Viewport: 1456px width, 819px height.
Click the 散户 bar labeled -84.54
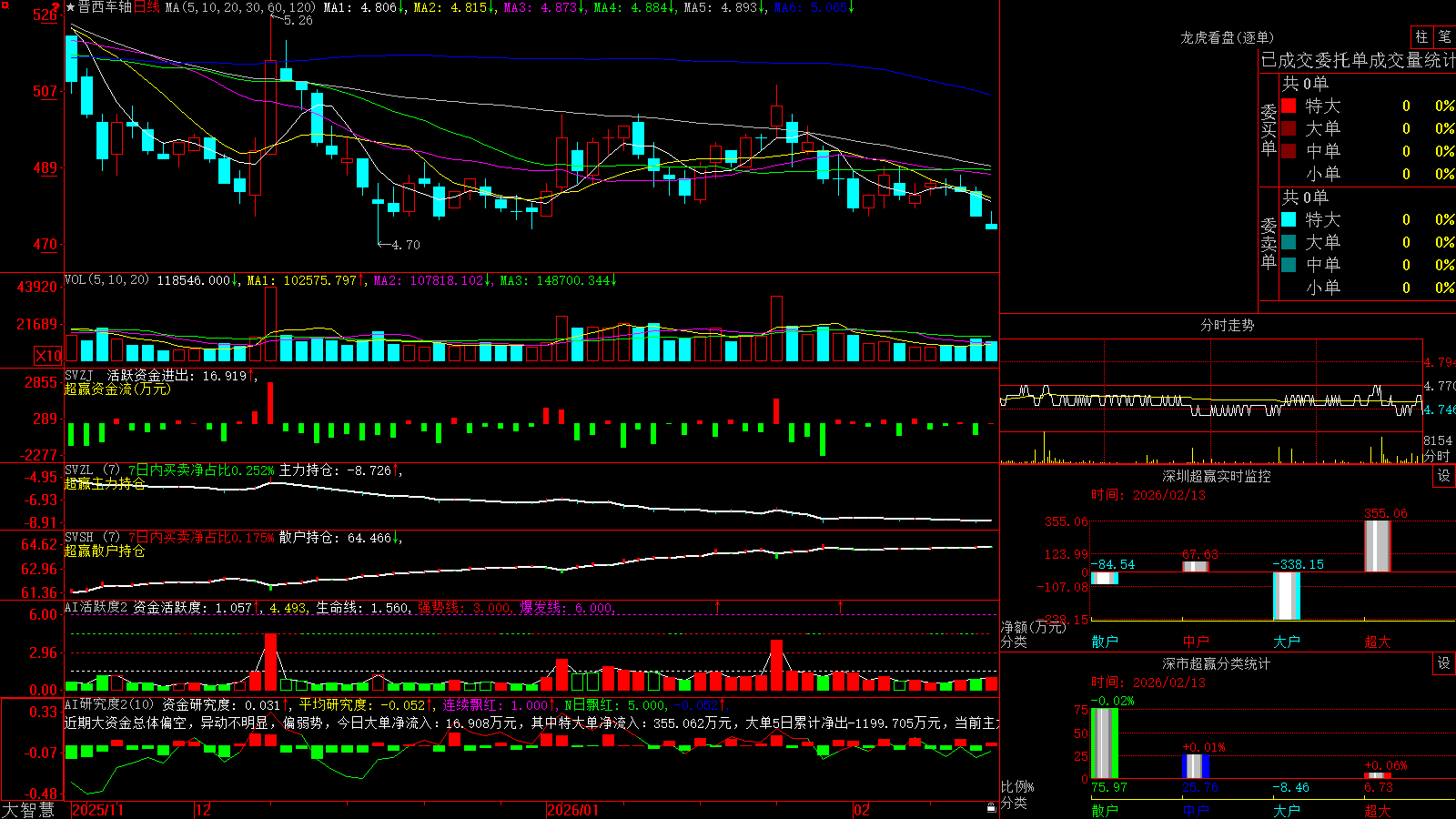tap(1105, 578)
